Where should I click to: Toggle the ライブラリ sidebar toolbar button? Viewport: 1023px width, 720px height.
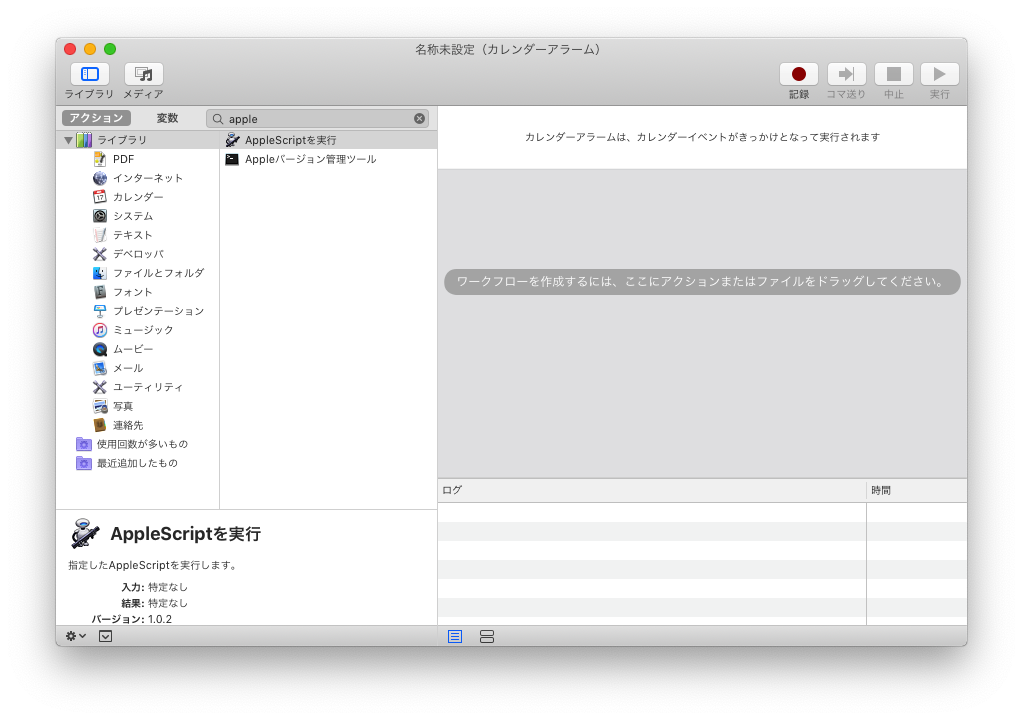(x=89, y=74)
